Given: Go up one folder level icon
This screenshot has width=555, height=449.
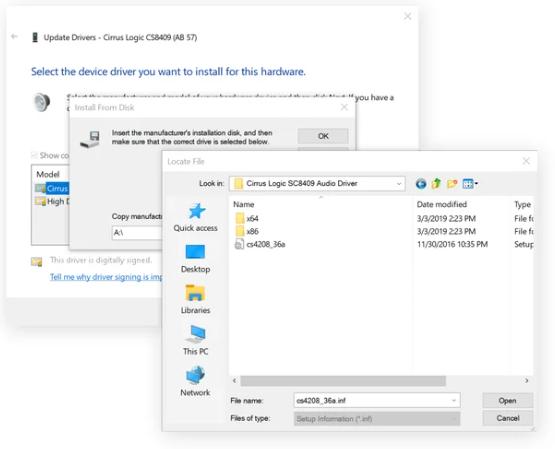Looking at the screenshot, I should point(436,184).
